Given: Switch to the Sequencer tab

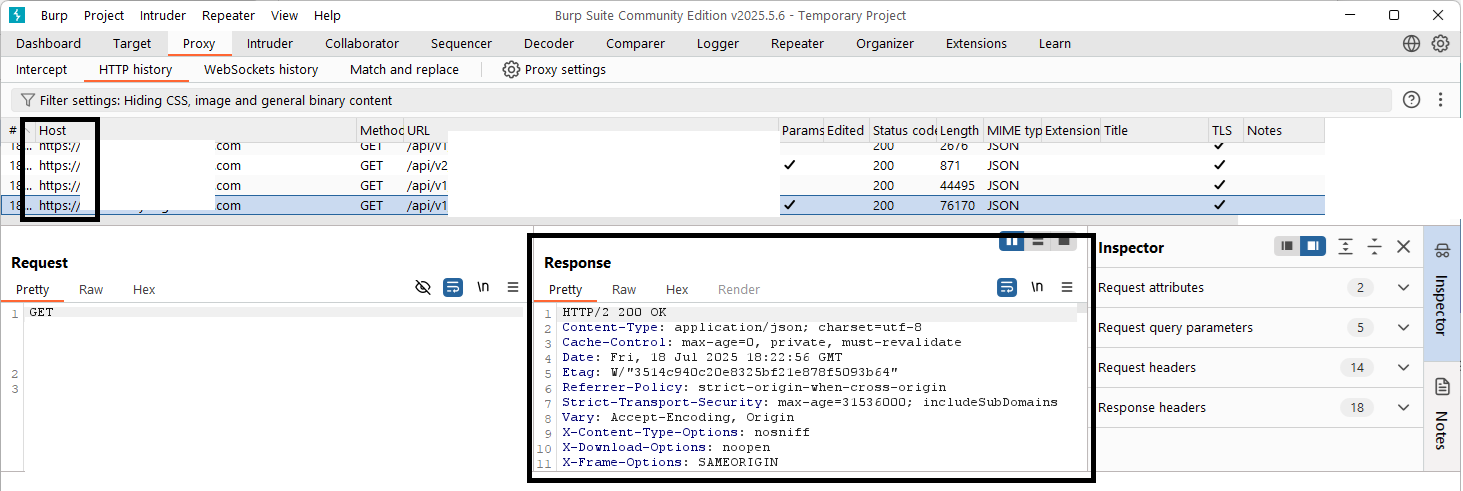Looking at the screenshot, I should click(461, 43).
